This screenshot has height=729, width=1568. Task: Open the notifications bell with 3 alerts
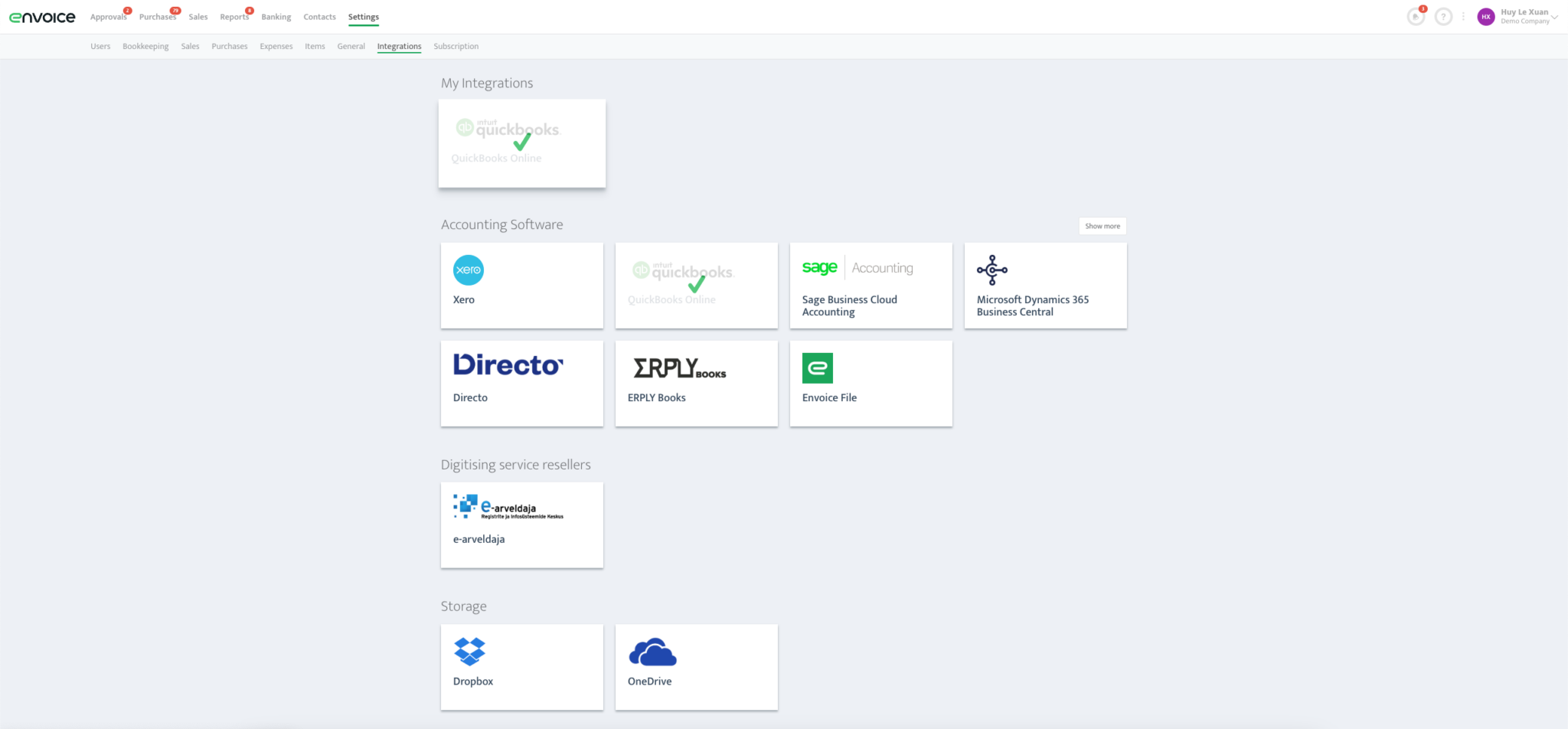pos(1416,16)
